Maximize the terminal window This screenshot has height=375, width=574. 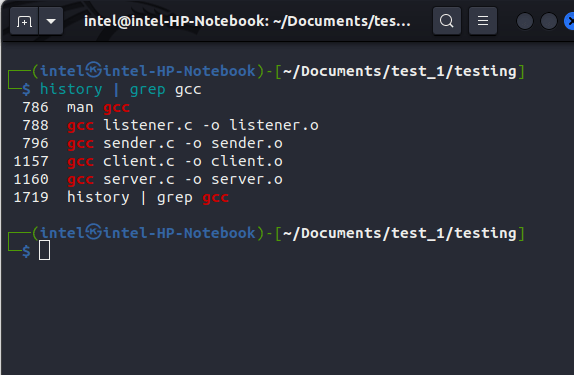click(x=548, y=21)
